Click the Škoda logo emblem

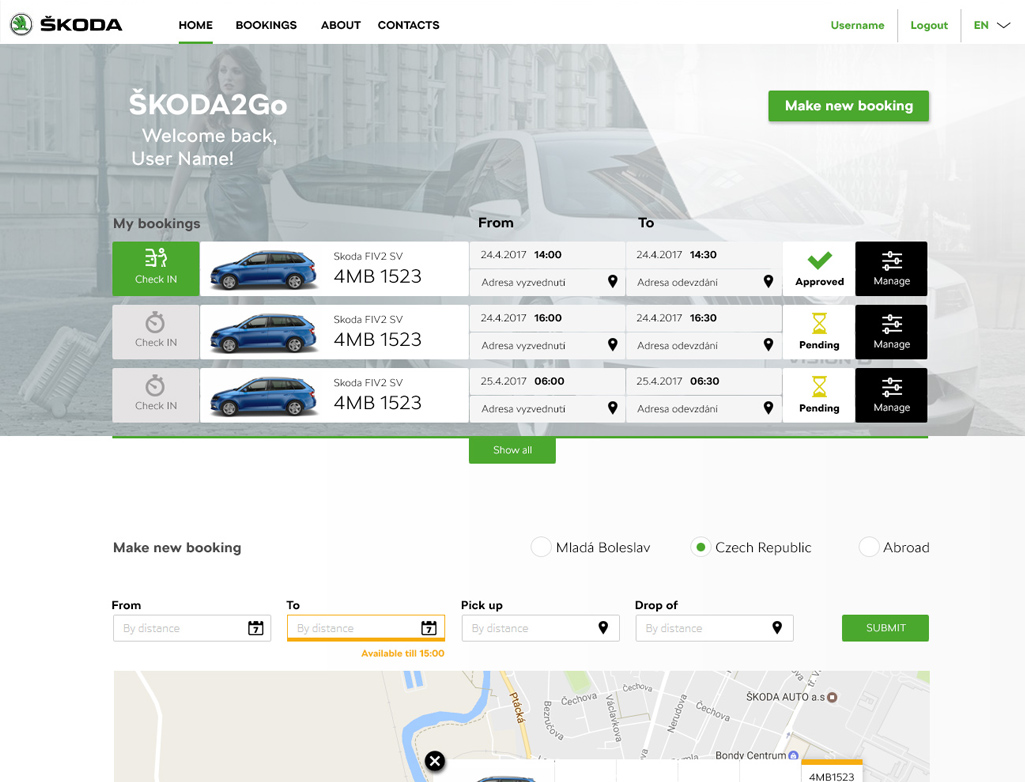(x=22, y=25)
